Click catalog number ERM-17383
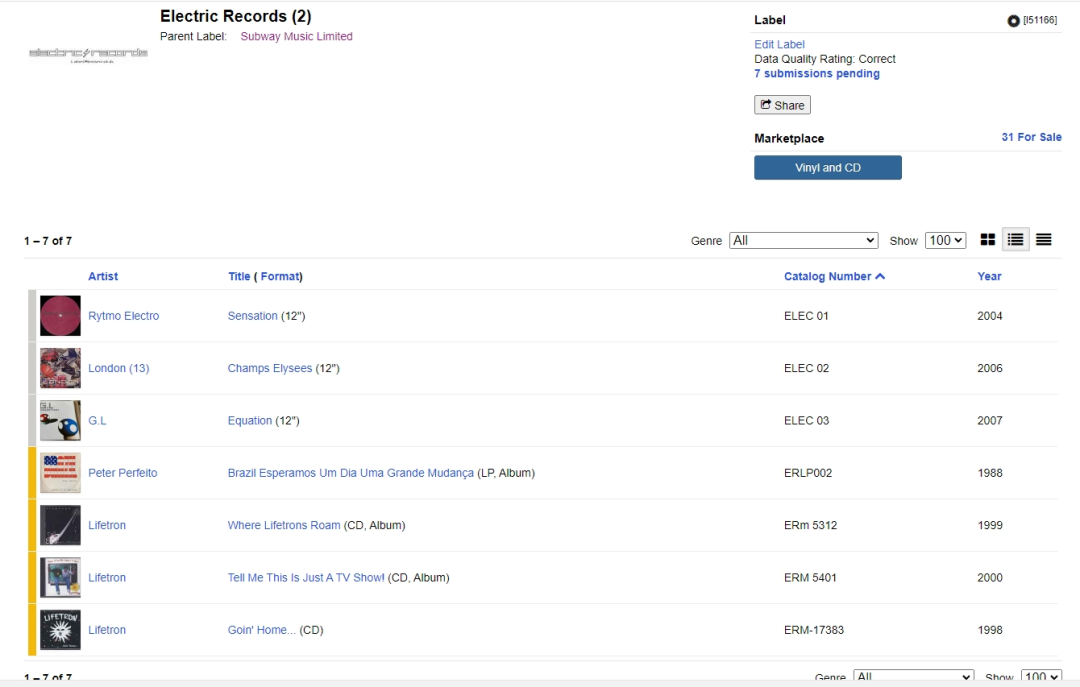 point(813,630)
